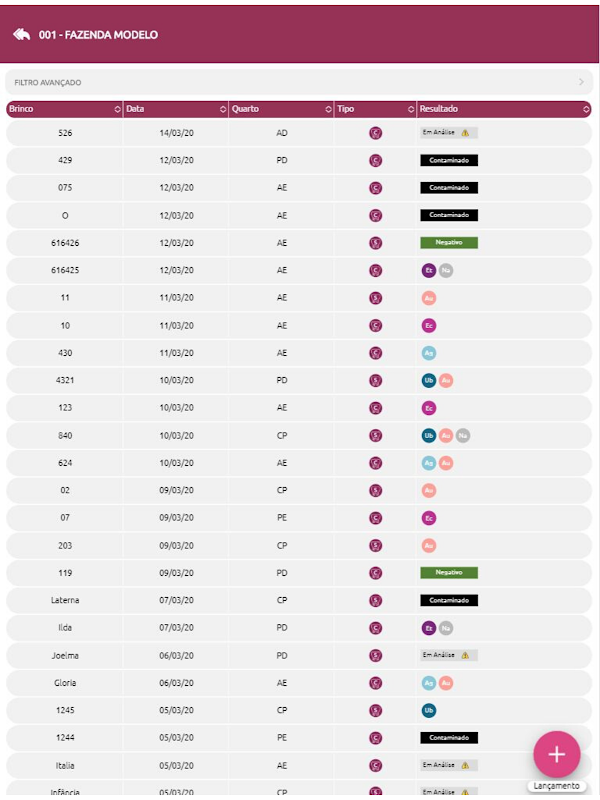Click the Em Análise status for Italia
600x800 pixels.
pyautogui.click(x=440, y=765)
